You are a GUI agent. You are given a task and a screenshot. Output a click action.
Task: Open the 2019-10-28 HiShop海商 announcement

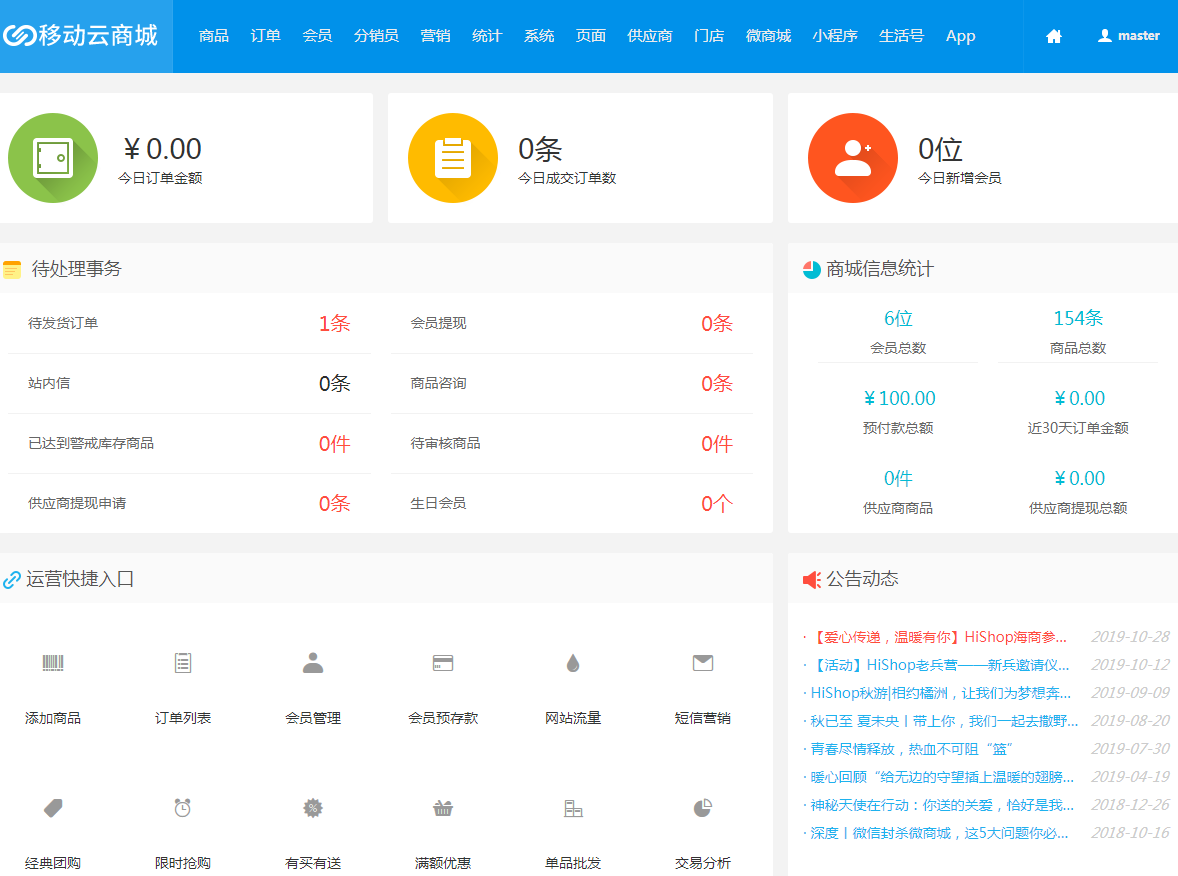939,637
